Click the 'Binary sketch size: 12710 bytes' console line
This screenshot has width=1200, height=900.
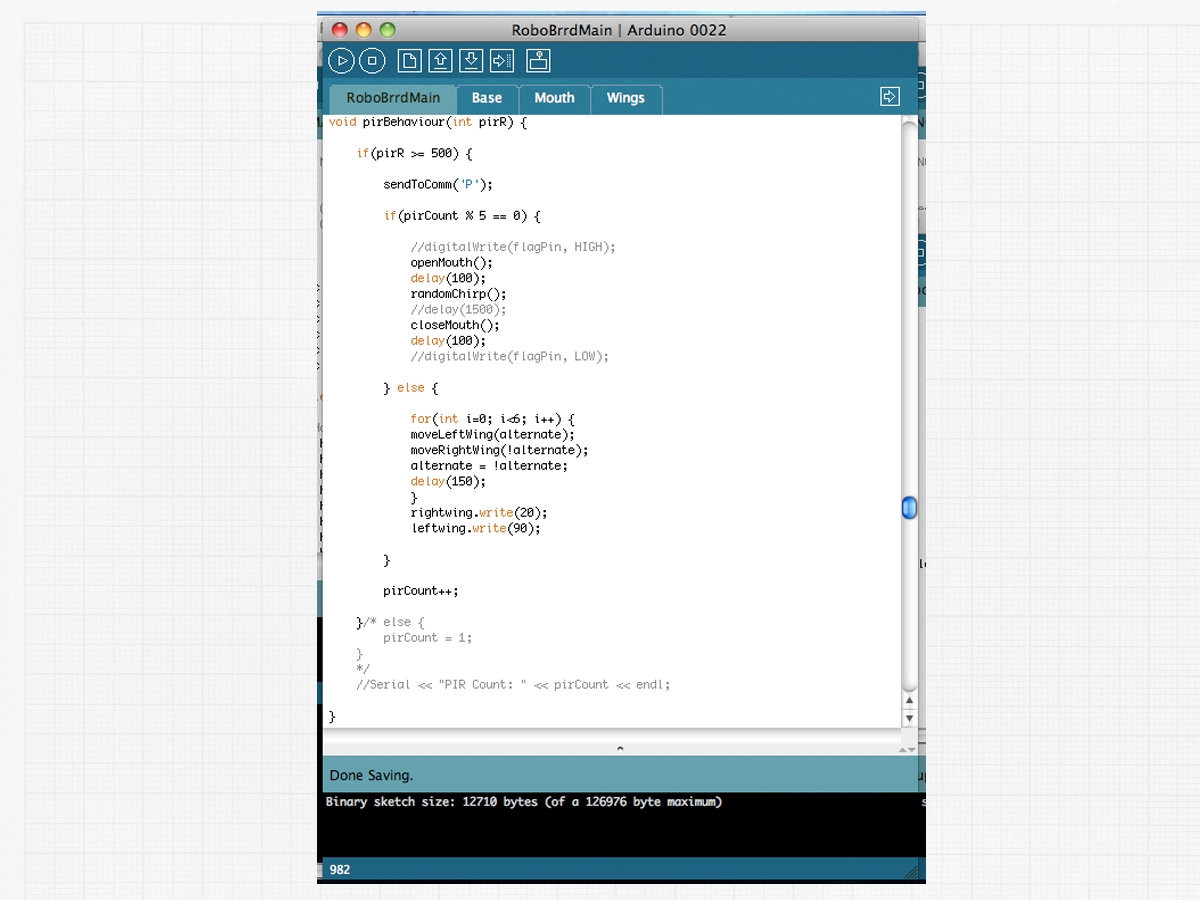pyautogui.click(x=523, y=801)
